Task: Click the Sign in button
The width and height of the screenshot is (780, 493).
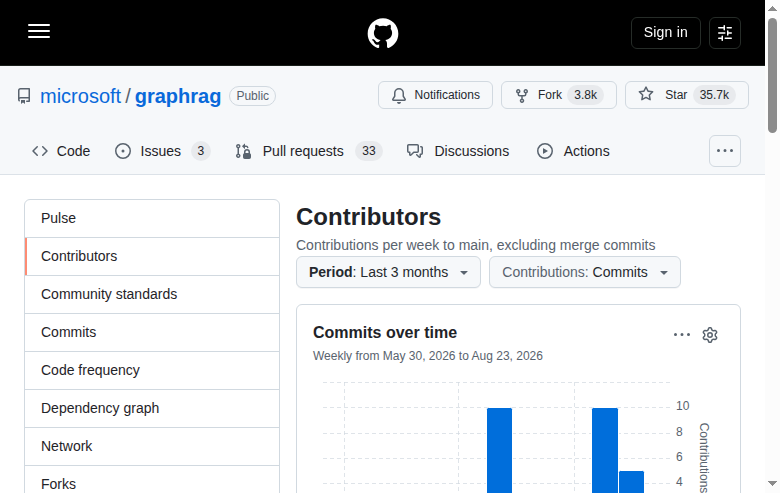Action: coord(666,33)
